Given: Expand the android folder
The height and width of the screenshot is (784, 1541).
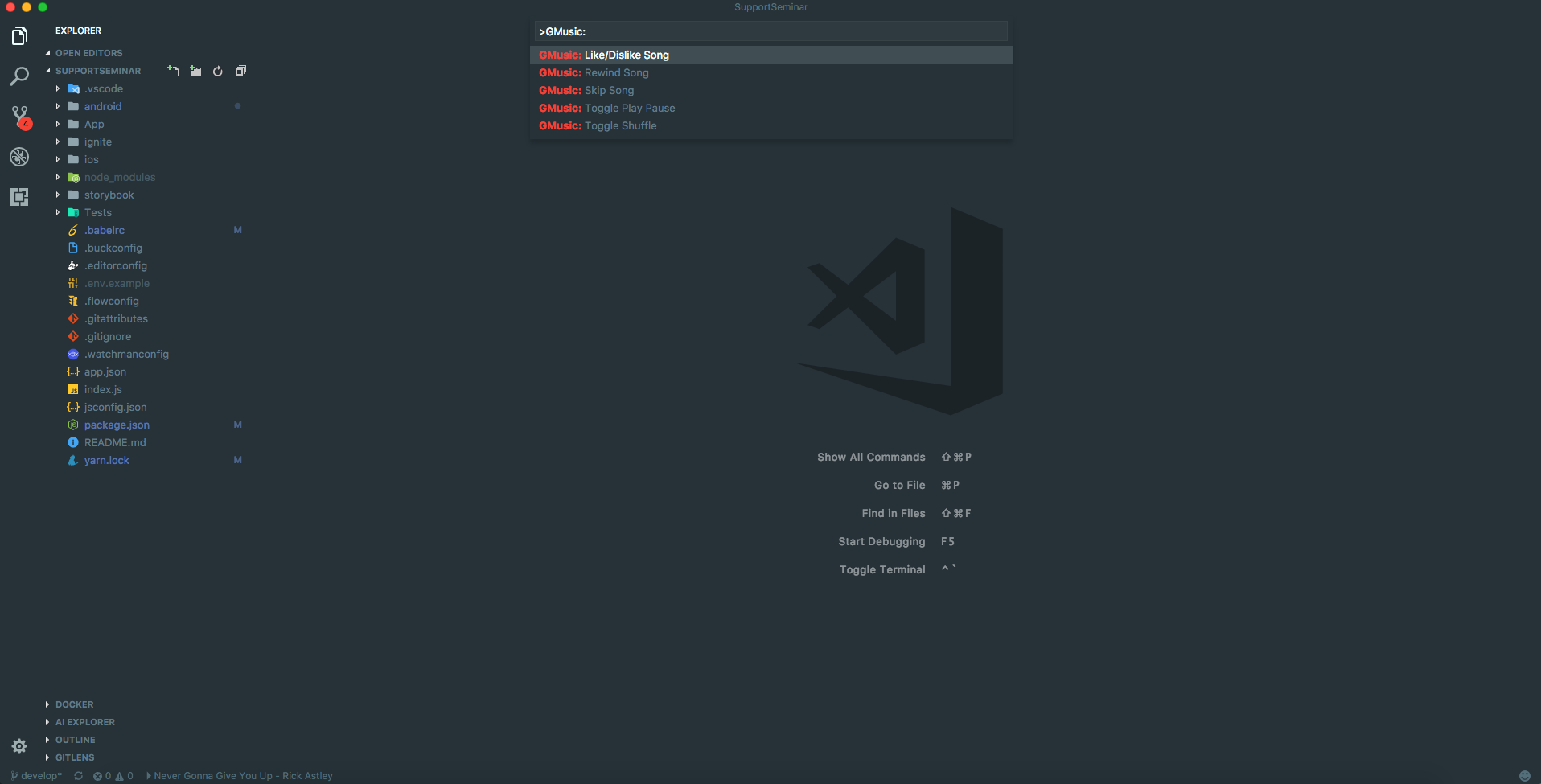Looking at the screenshot, I should tap(103, 106).
